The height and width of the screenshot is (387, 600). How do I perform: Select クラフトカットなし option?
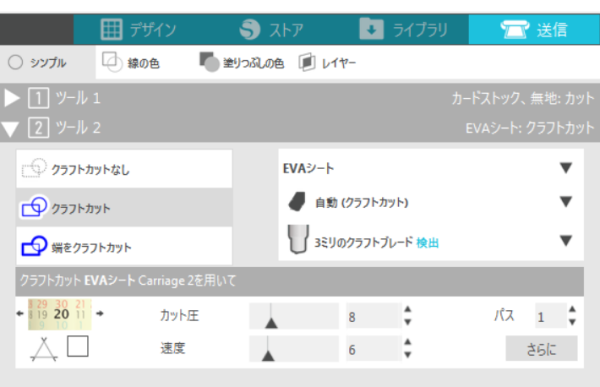pyautogui.click(x=124, y=169)
